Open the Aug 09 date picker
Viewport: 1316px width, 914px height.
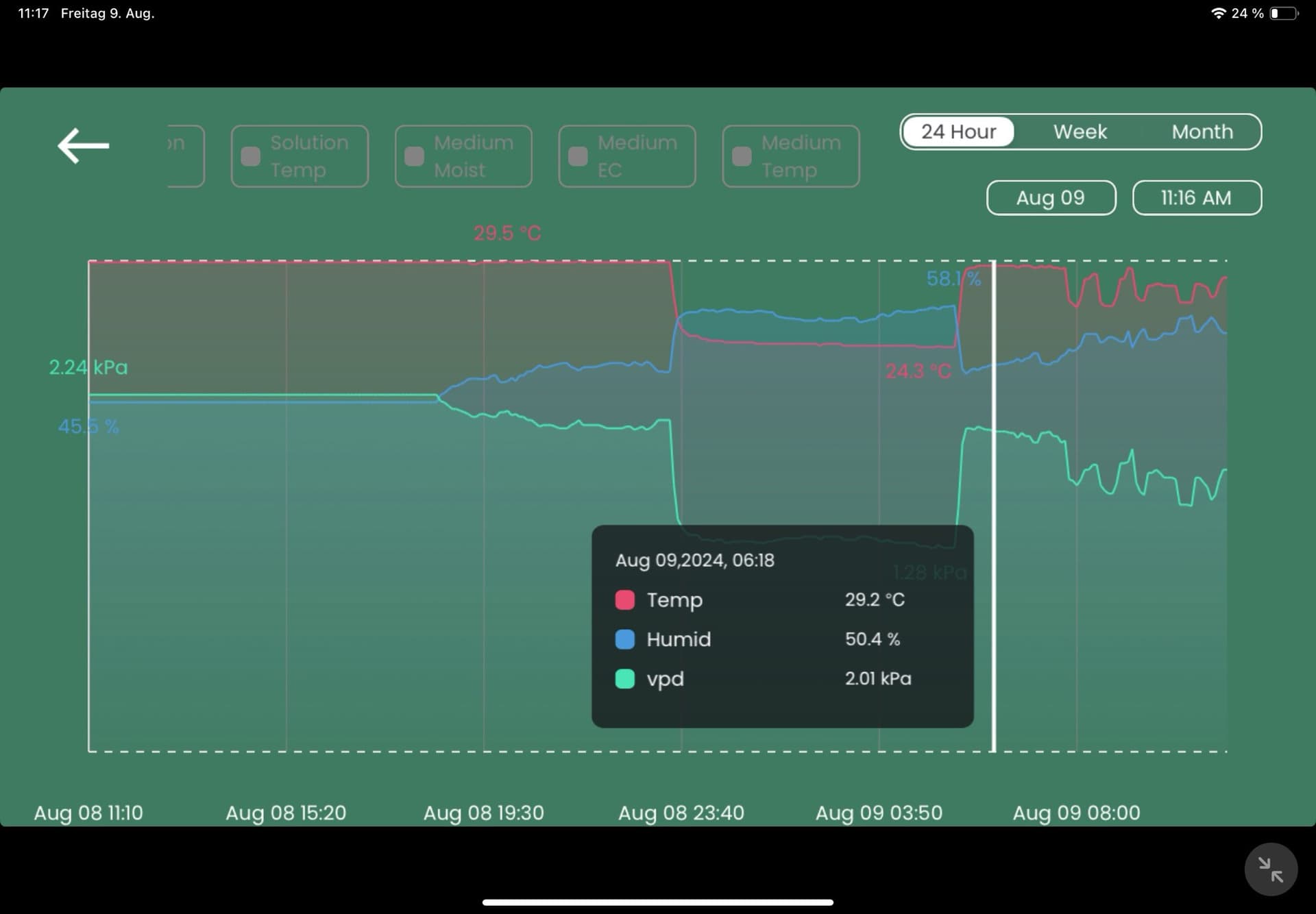[x=1050, y=198]
